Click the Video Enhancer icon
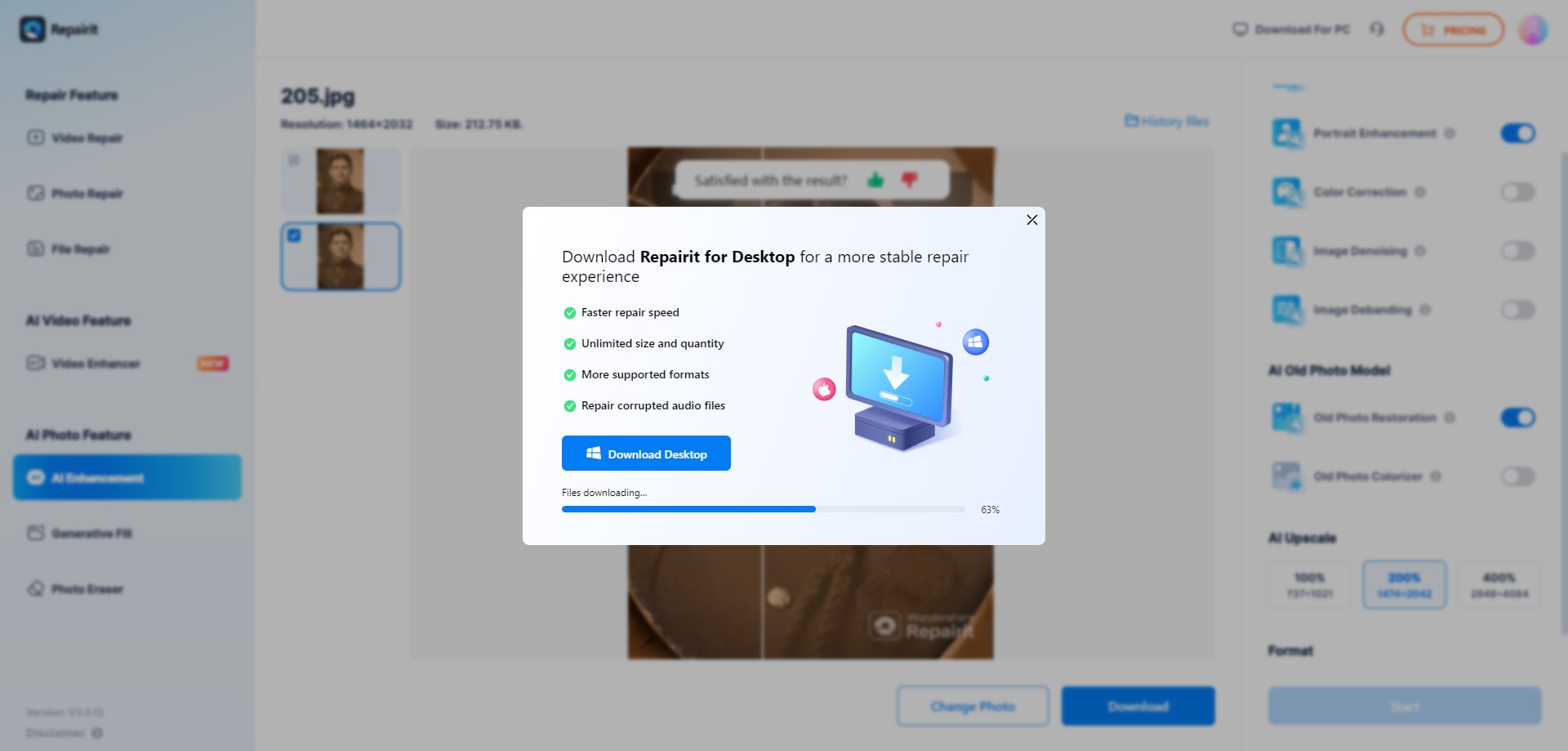1568x751 pixels. point(35,363)
